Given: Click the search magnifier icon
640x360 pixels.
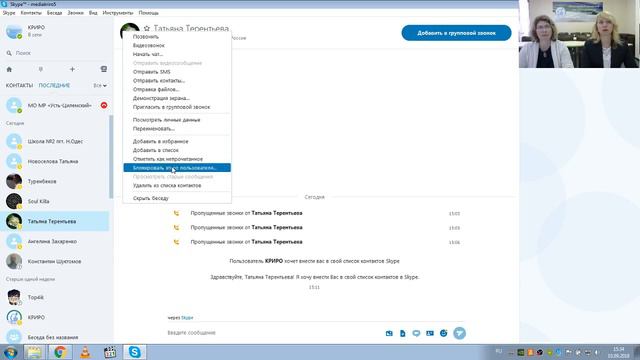Looking at the screenshot, I should click(9, 53).
